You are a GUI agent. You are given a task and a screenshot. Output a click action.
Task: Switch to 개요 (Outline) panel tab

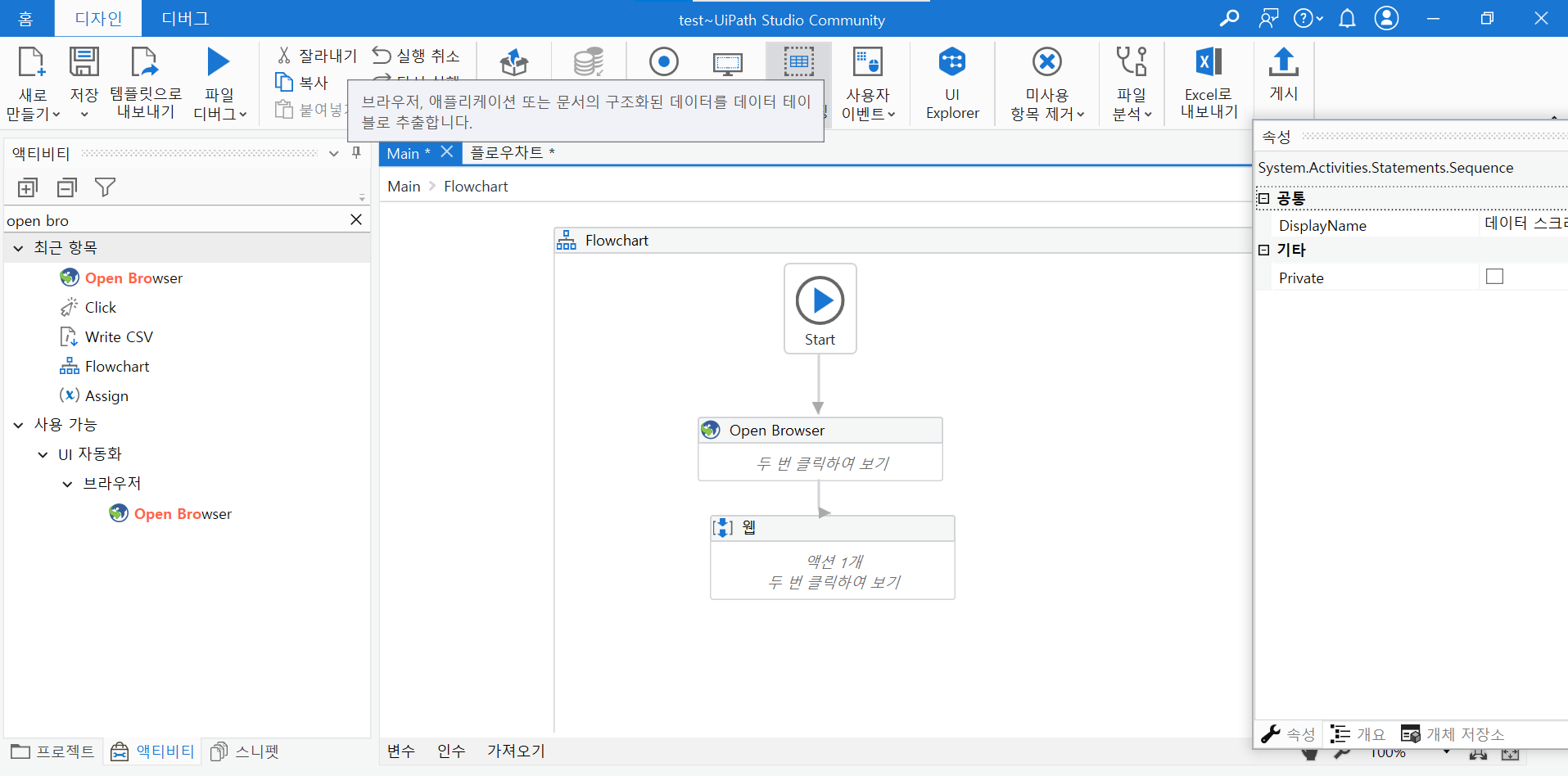[x=1358, y=734]
